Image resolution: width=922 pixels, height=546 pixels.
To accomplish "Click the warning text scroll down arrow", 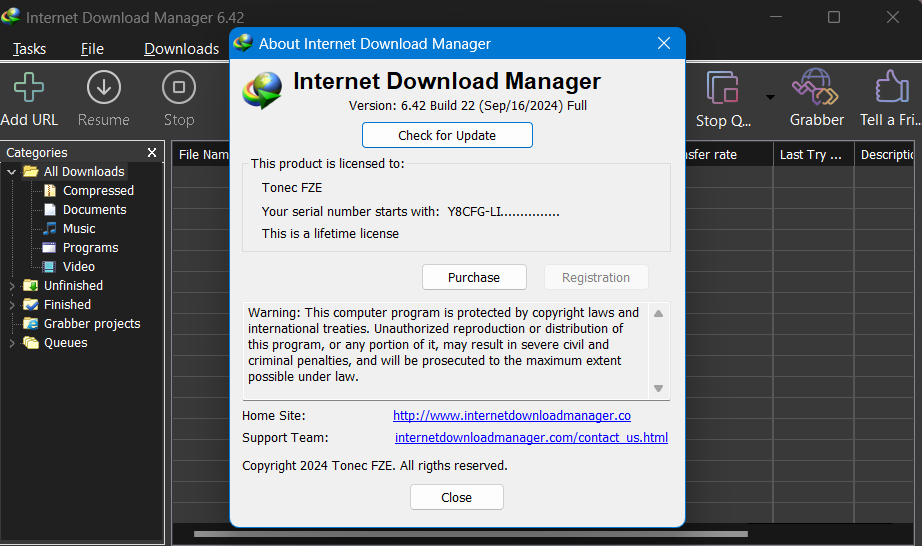I will [659, 388].
